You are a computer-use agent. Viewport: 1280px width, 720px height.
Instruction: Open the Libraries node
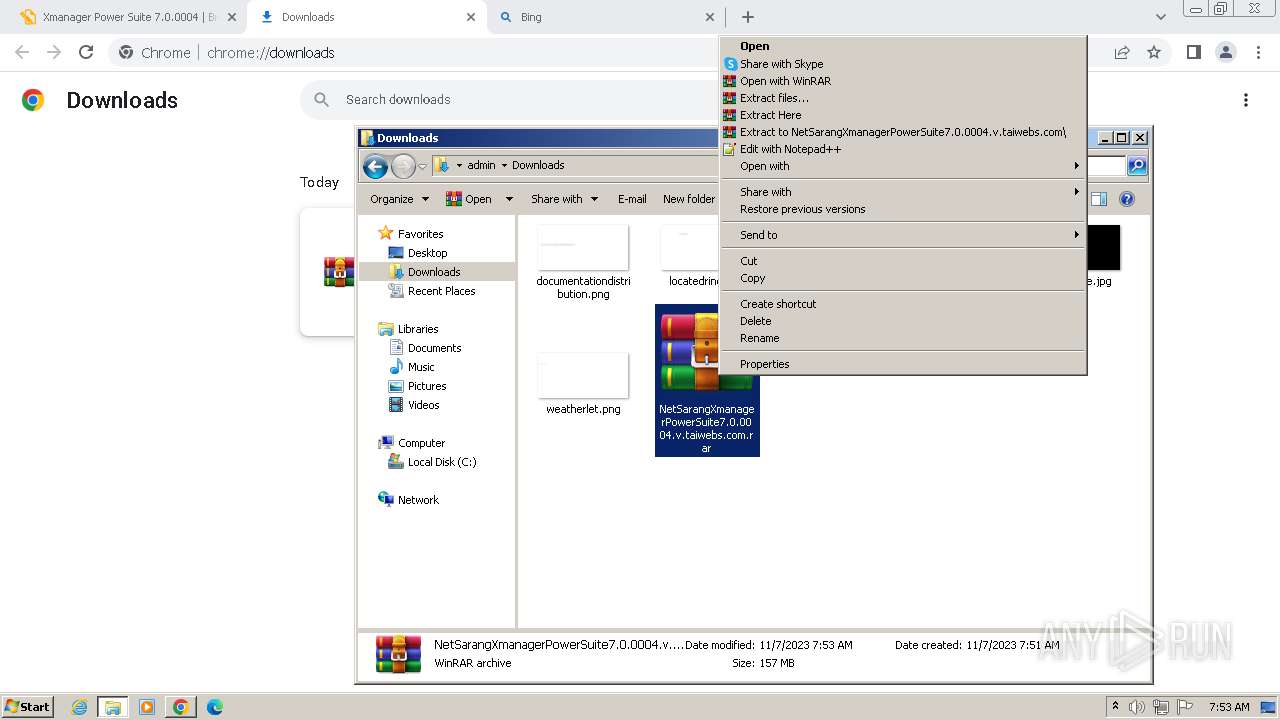(x=417, y=329)
